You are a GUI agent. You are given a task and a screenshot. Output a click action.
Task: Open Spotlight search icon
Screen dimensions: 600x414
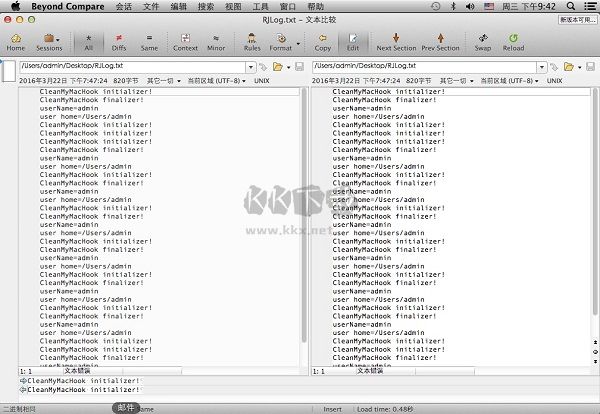coord(571,6)
